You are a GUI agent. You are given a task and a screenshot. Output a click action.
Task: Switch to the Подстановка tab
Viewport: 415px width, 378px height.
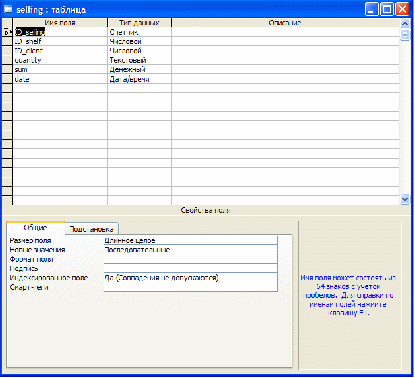click(91, 229)
